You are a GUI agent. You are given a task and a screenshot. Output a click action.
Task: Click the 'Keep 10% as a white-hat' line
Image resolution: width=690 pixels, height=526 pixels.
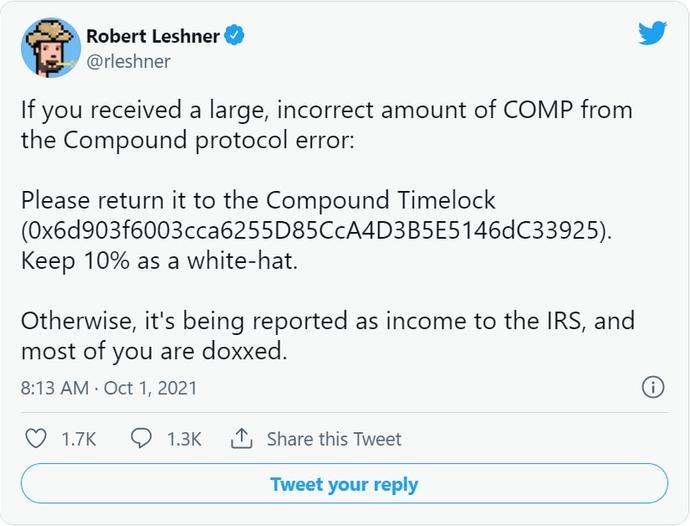[159, 261]
